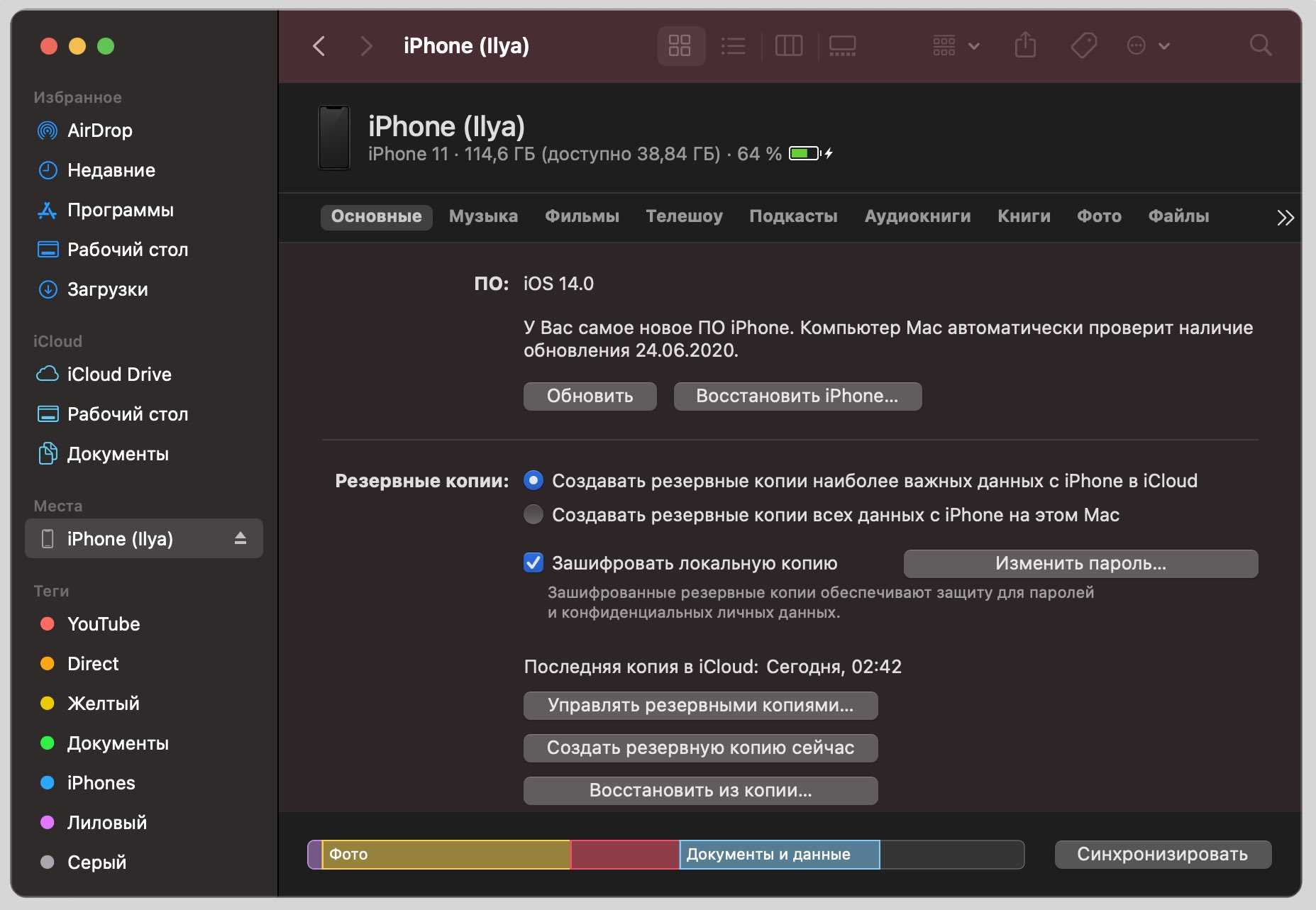Image resolution: width=1316 pixels, height=910 pixels.
Task: Click the red storage bar segment
Action: (625, 855)
